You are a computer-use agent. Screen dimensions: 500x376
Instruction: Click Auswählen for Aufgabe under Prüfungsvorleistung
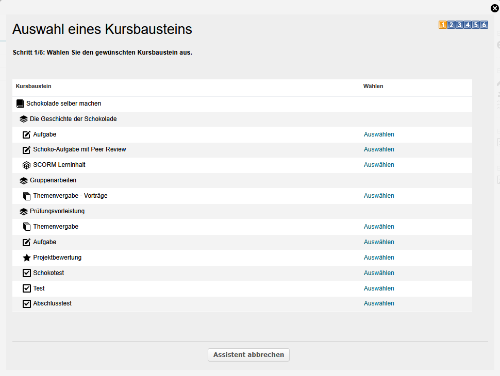tap(379, 242)
